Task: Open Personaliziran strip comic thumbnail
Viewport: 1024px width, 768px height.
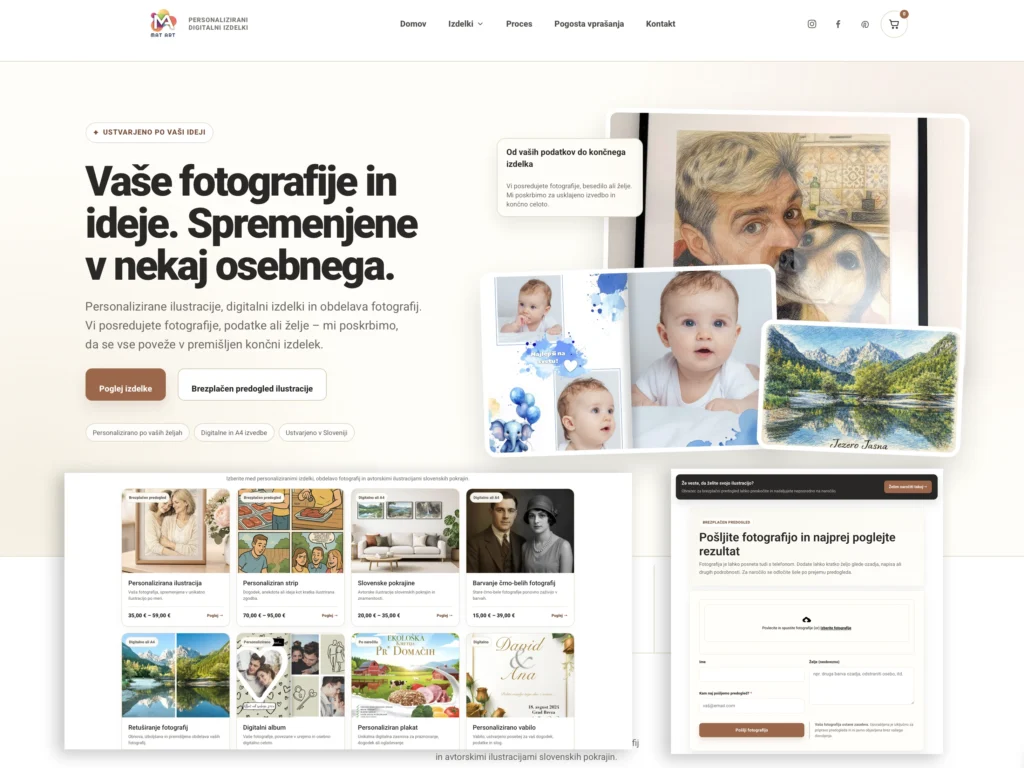Action: tap(291, 530)
